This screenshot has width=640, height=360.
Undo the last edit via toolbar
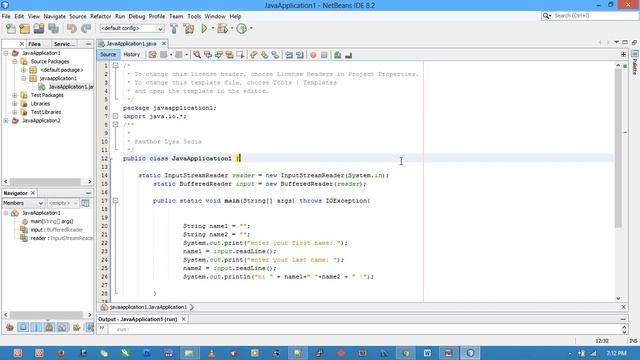pyautogui.click(x=72, y=29)
